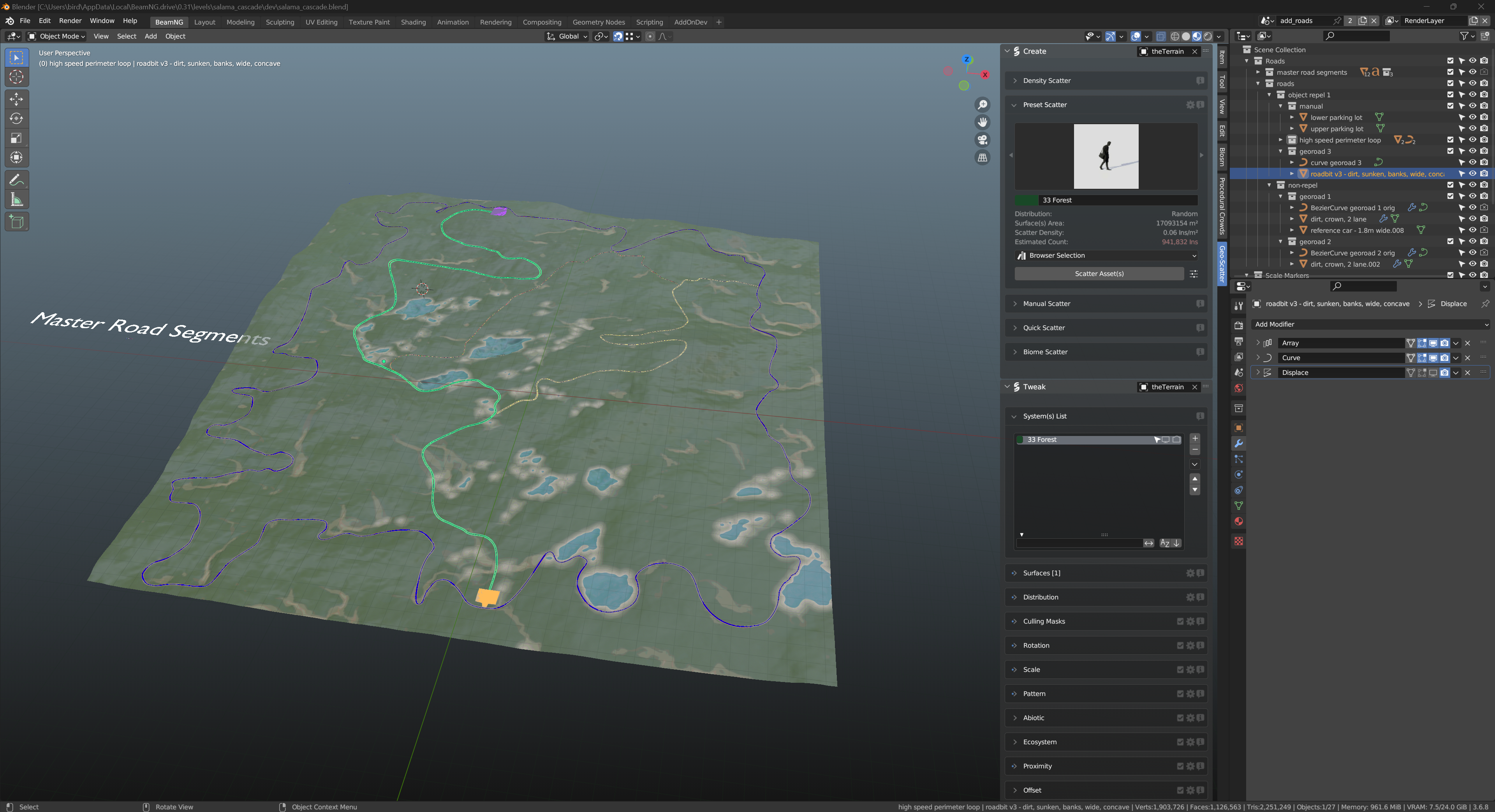
Task: Select the Measure tool
Action: click(16, 200)
